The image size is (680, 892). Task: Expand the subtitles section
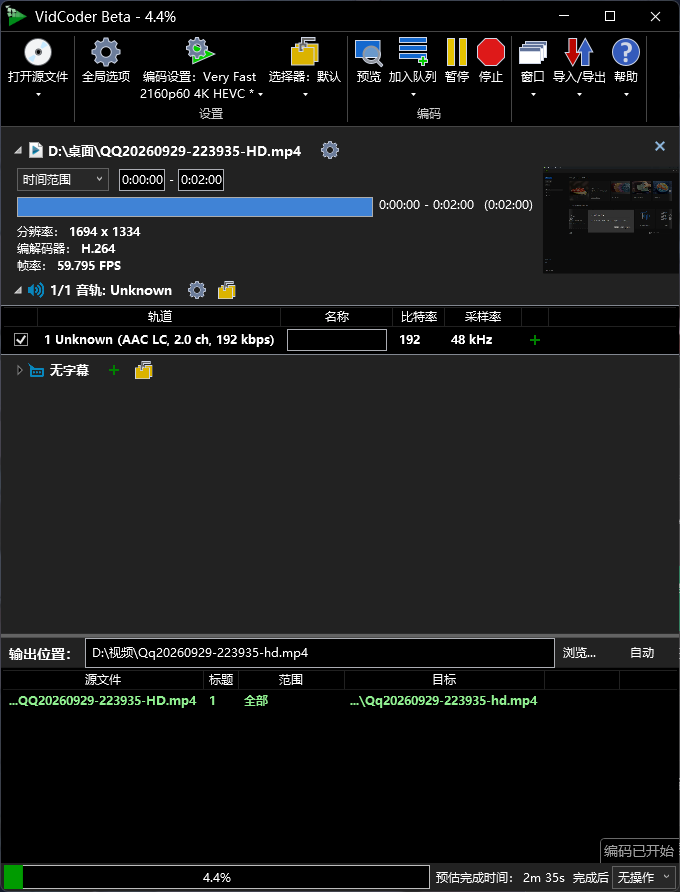(x=20, y=371)
